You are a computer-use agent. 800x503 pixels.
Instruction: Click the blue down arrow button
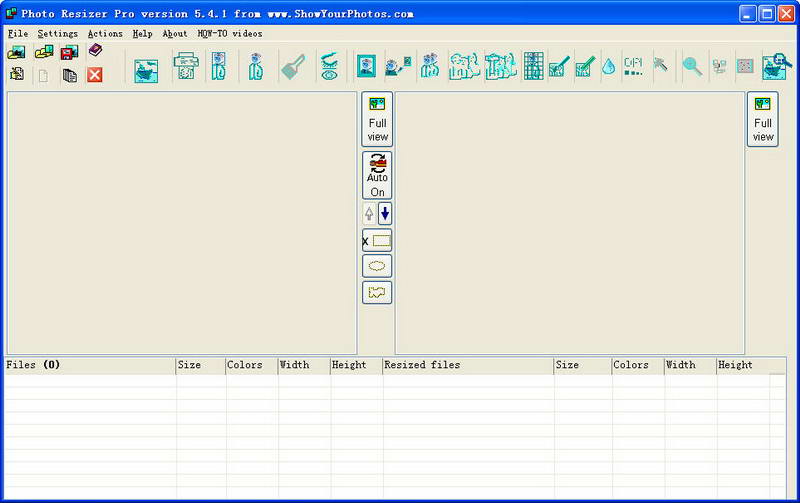[385, 213]
